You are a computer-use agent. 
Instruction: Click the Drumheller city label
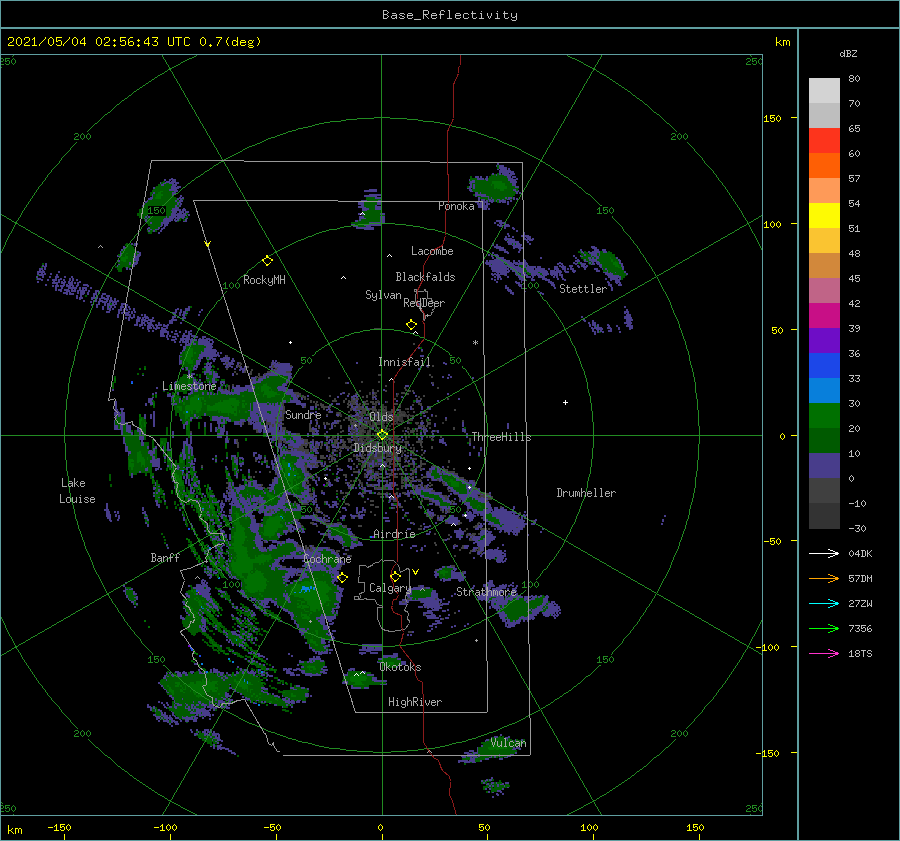(586, 493)
